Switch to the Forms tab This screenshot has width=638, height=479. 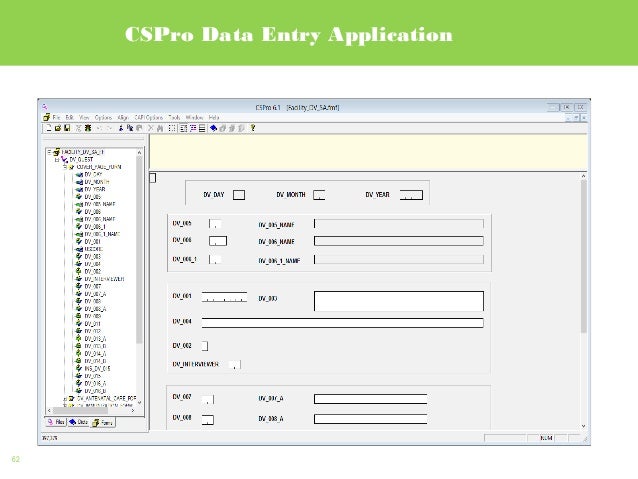tap(103, 423)
